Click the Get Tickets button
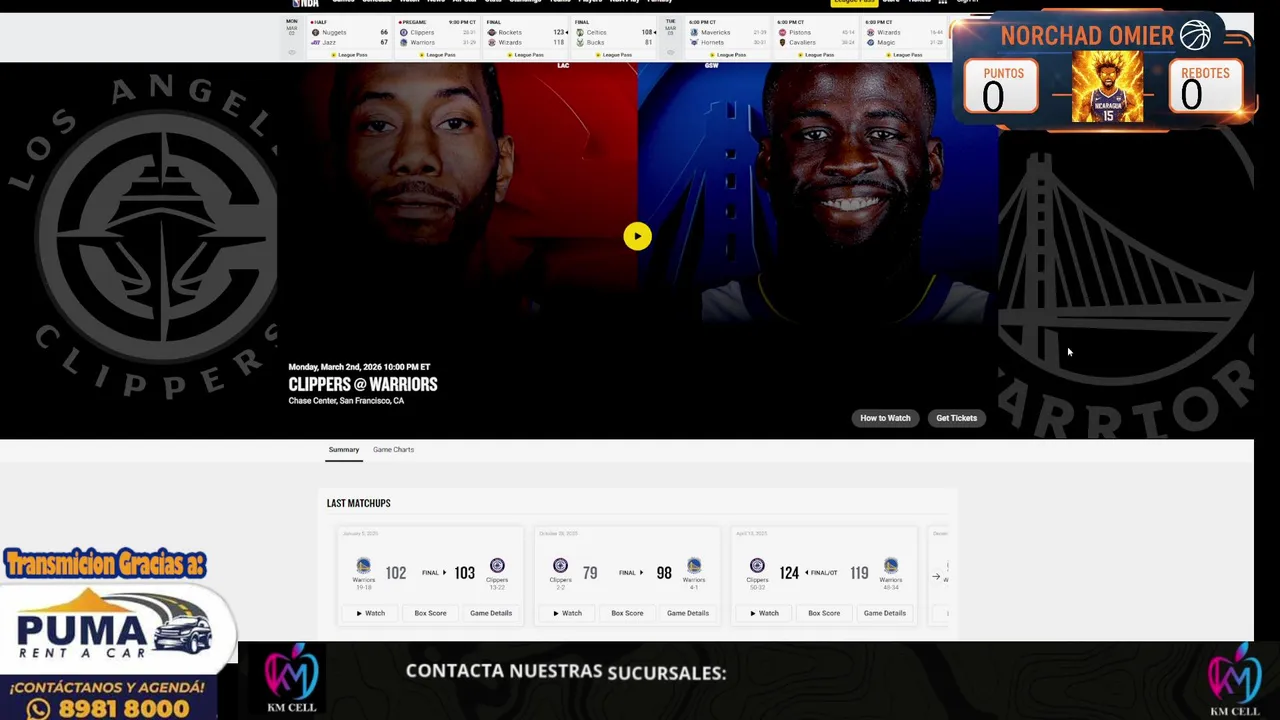The width and height of the screenshot is (1280, 720). 956,418
